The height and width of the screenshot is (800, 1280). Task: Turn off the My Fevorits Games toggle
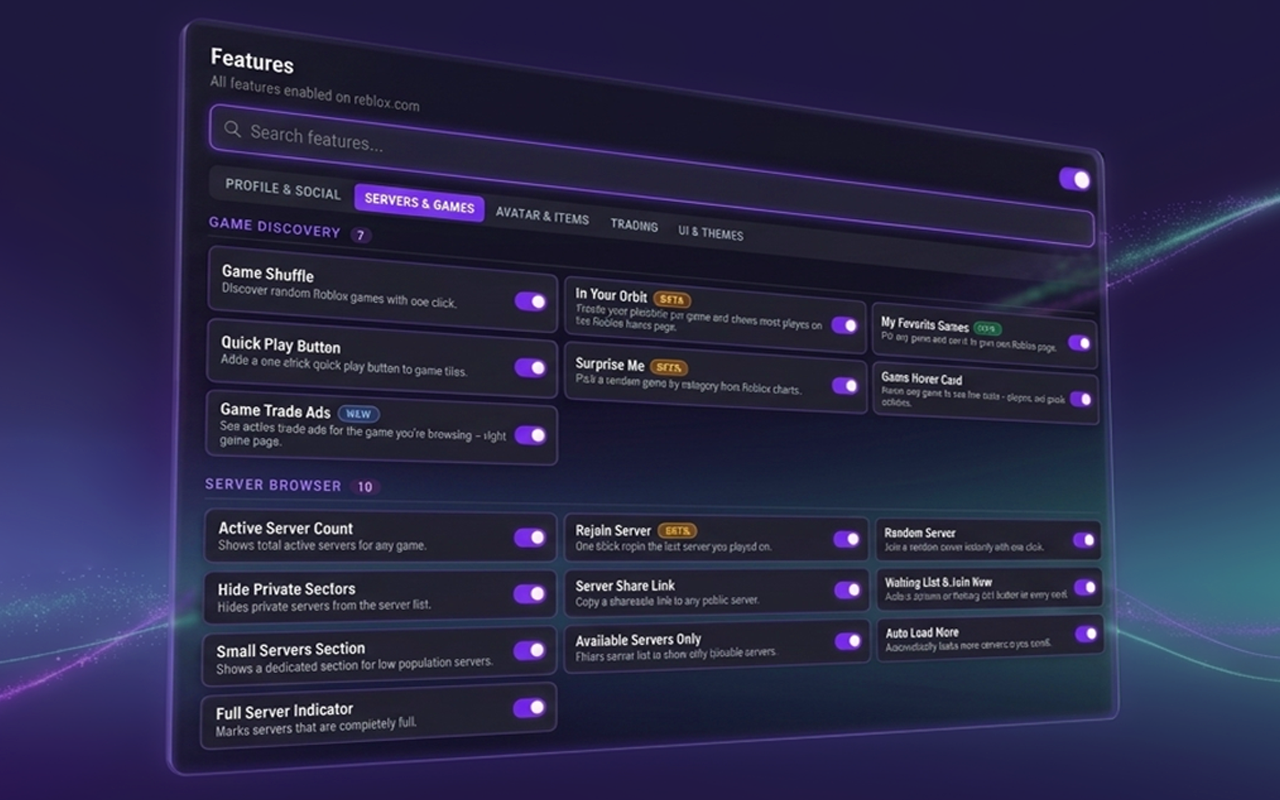(1079, 343)
